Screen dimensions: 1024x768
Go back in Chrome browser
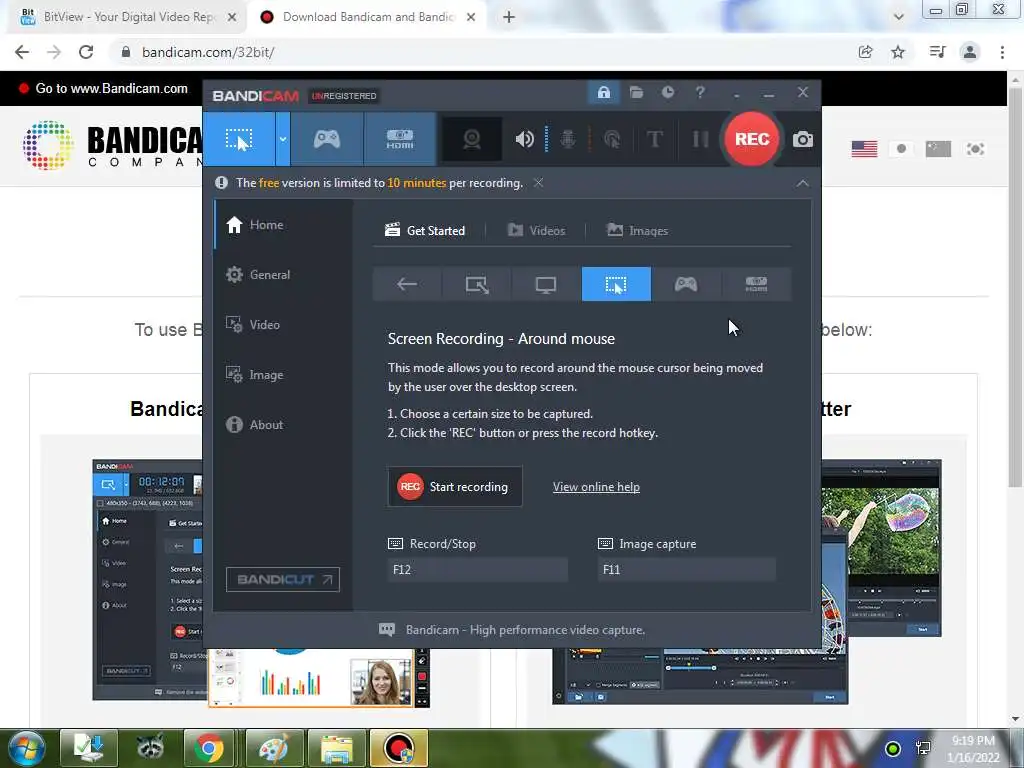coord(22,52)
